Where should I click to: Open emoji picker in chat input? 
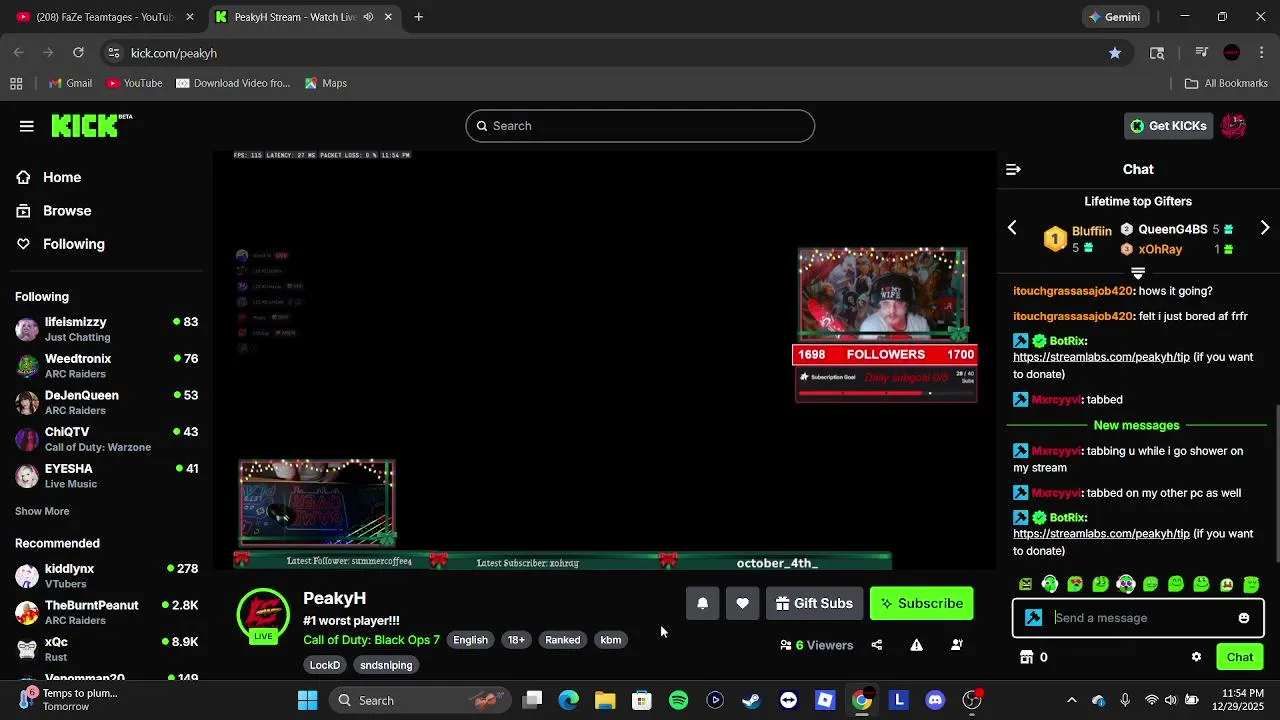(1244, 618)
